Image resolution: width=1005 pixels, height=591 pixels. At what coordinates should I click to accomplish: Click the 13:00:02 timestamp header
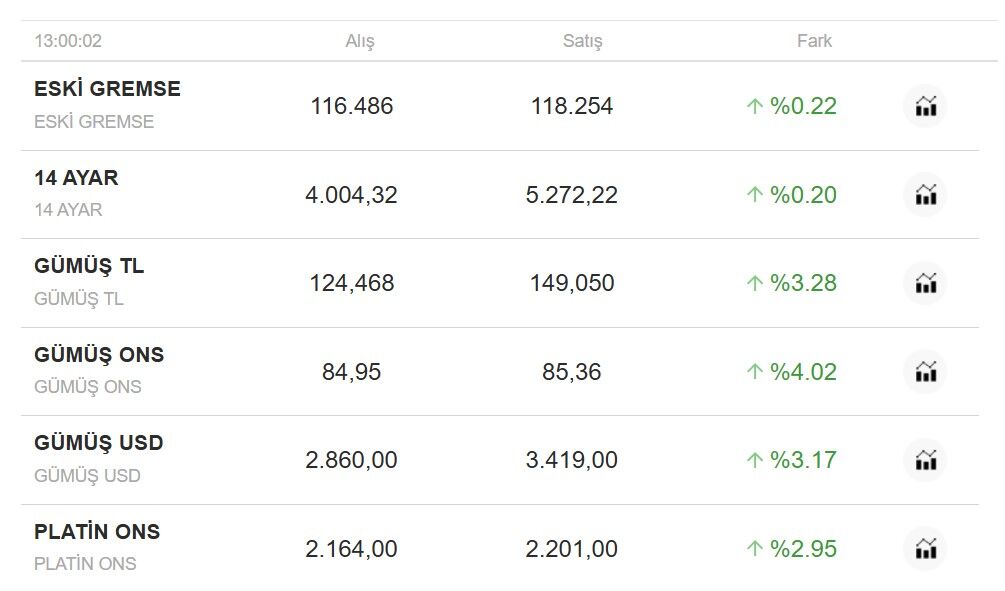68,41
